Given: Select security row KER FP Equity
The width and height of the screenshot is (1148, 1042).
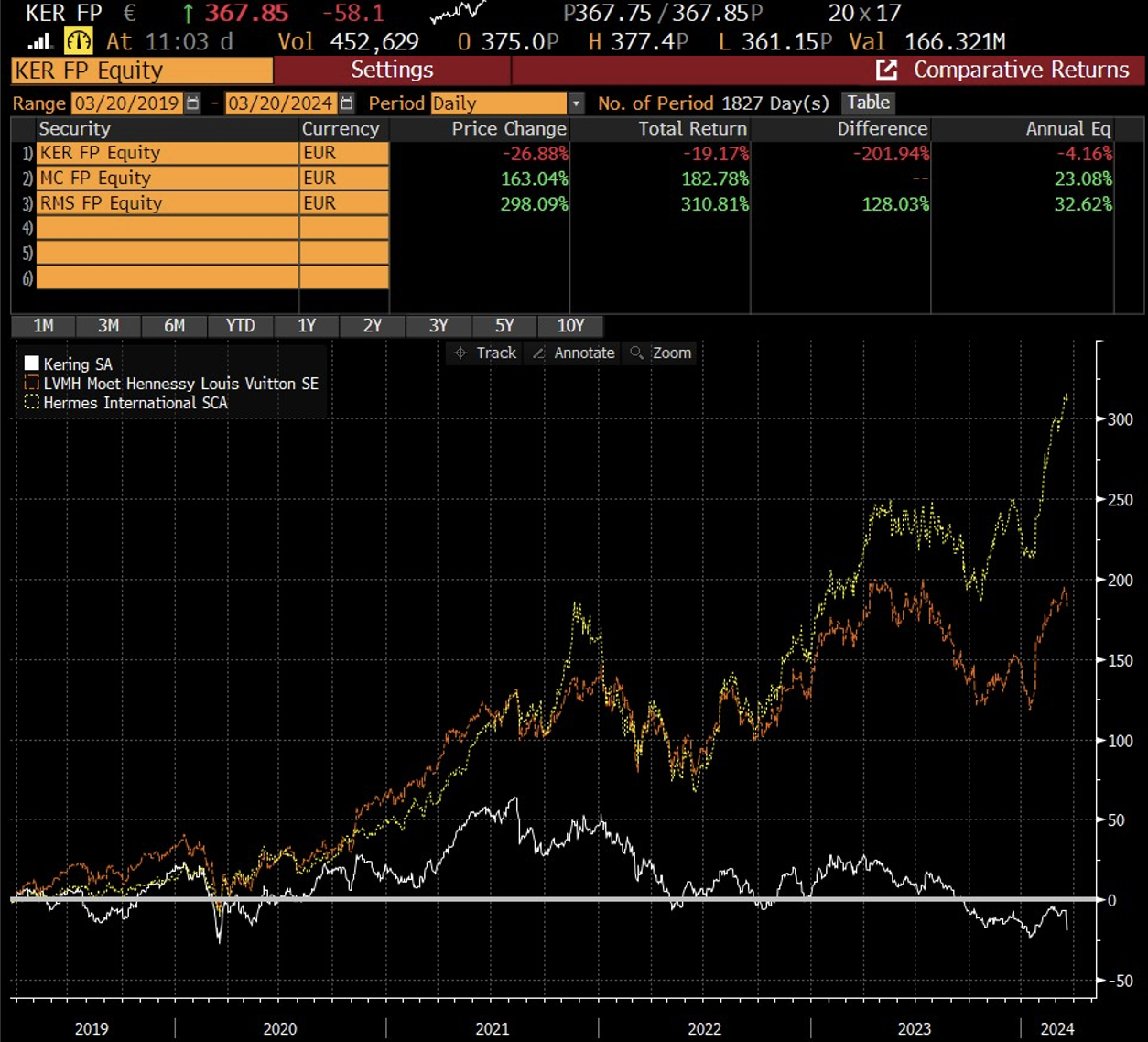Looking at the screenshot, I should tap(168, 153).
